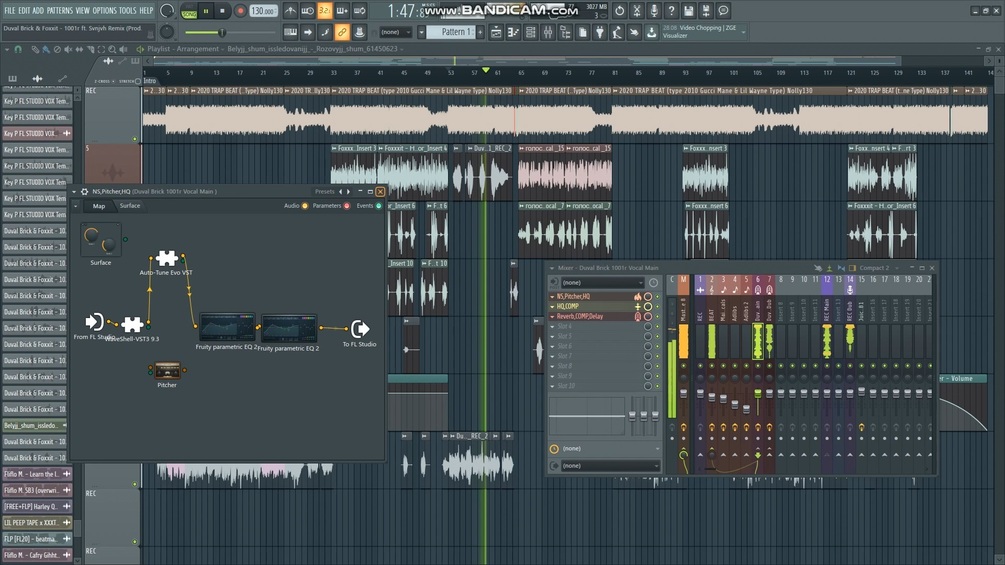
Task: Open the mixer toolbar icon
Action: coord(548,32)
